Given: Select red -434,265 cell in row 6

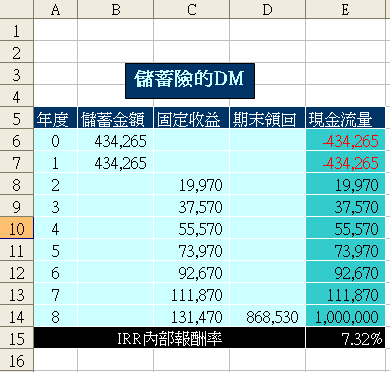Looking at the screenshot, I should click(x=345, y=140).
